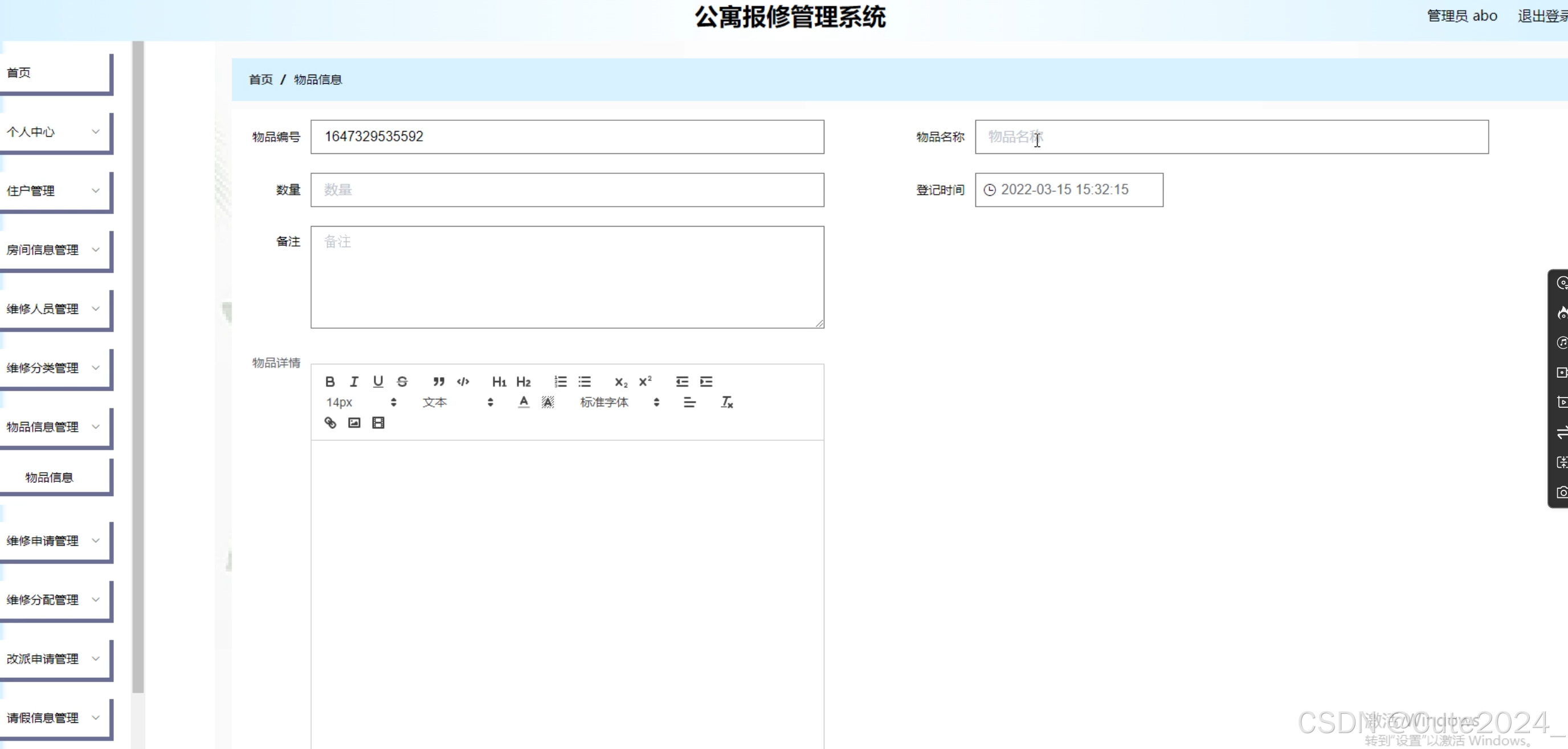Insert video into the editor
This screenshot has height=749, width=1568.
378,423
